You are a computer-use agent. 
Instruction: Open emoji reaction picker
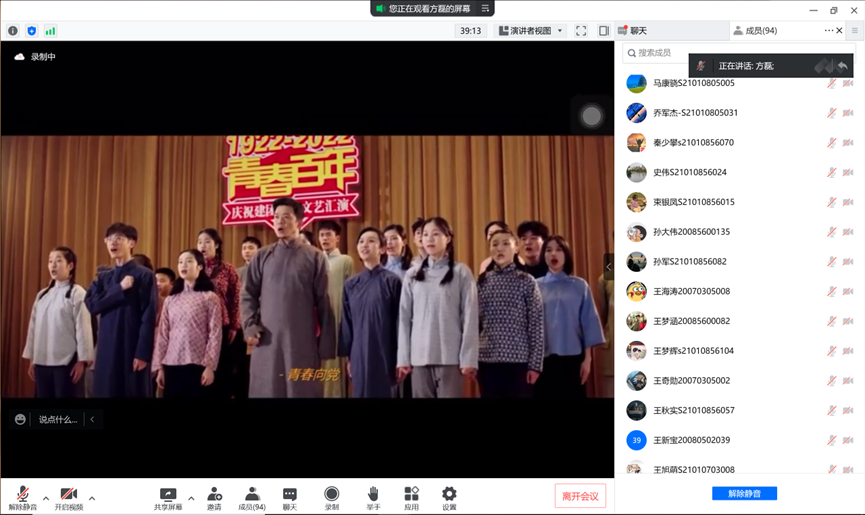pyautogui.click(x=20, y=420)
